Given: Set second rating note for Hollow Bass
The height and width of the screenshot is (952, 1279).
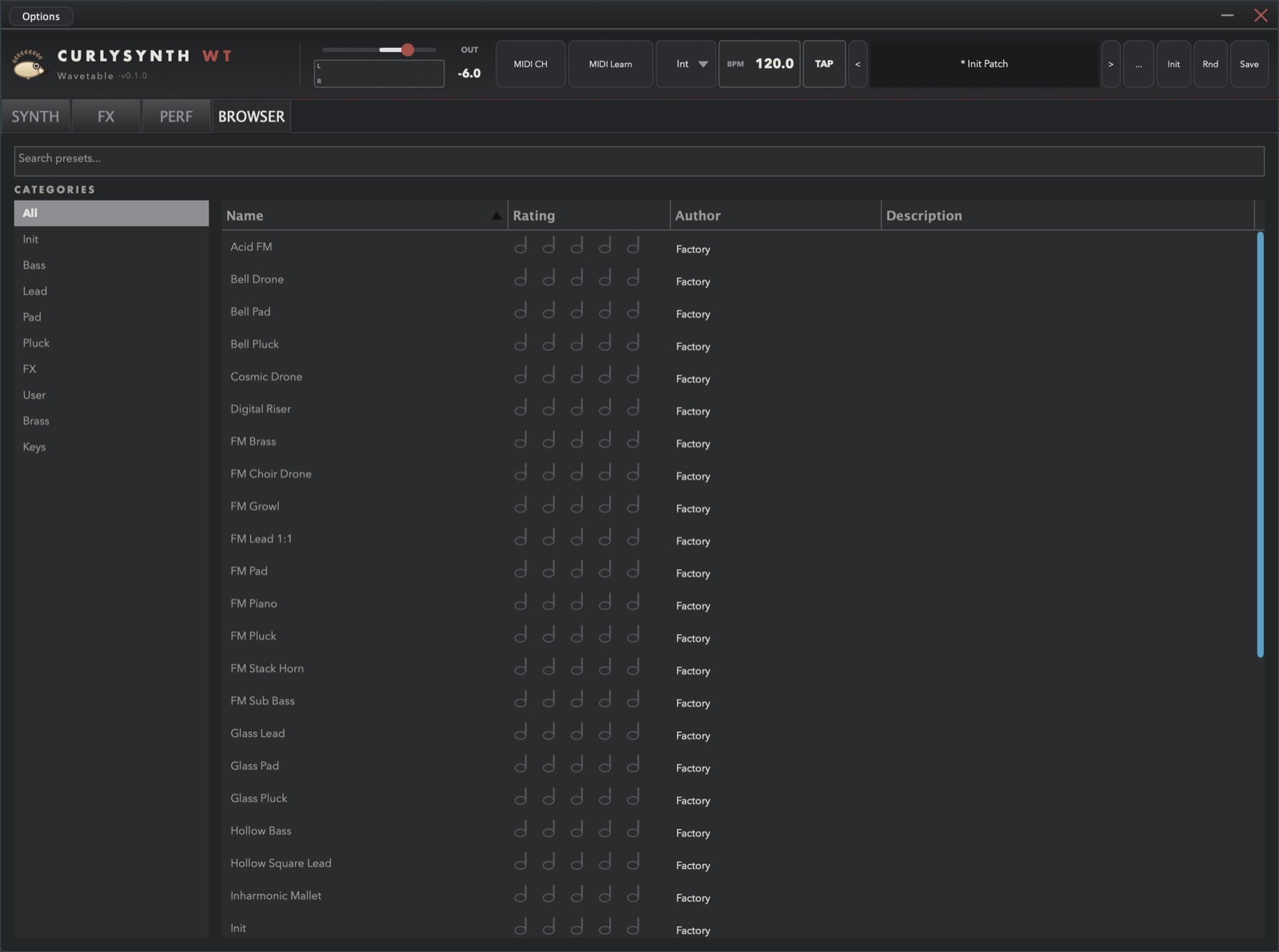Looking at the screenshot, I should pos(548,830).
